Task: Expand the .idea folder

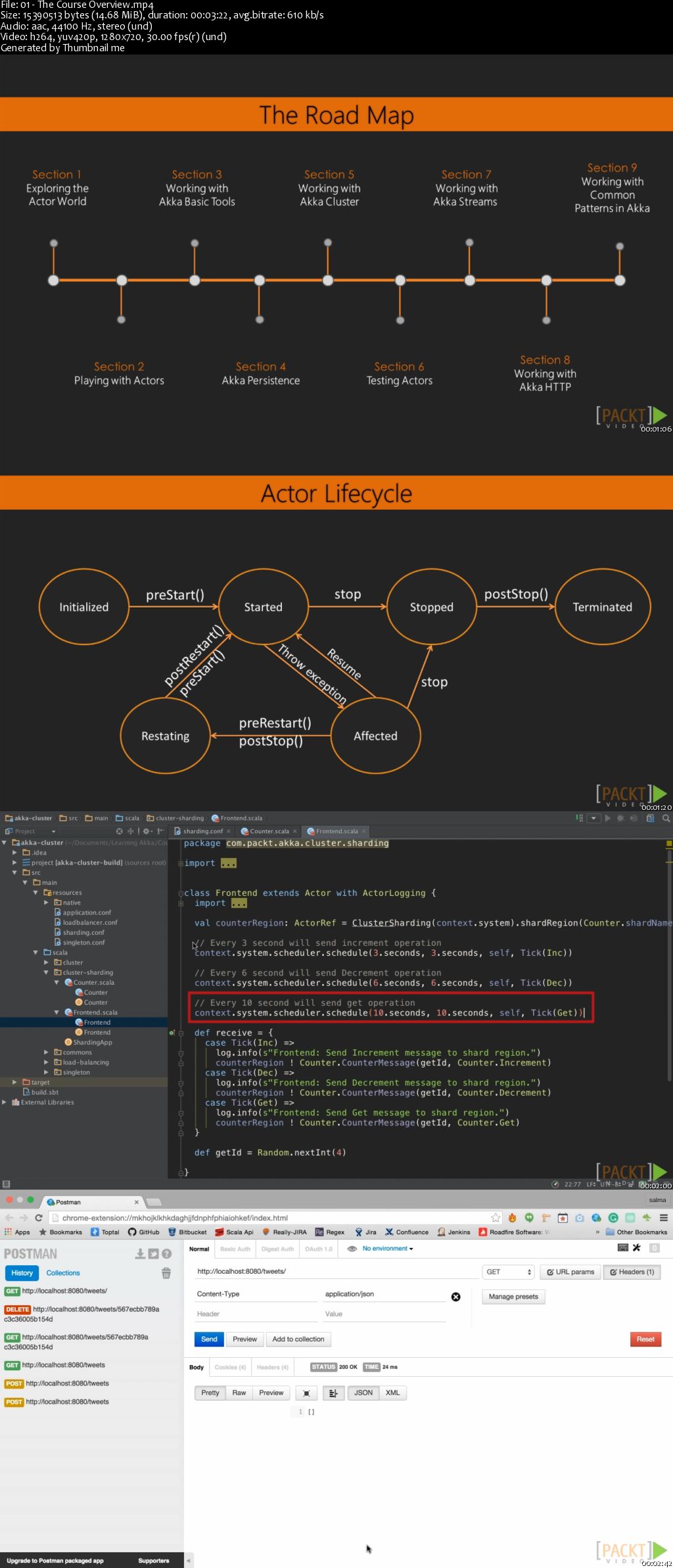Action: [x=14, y=853]
